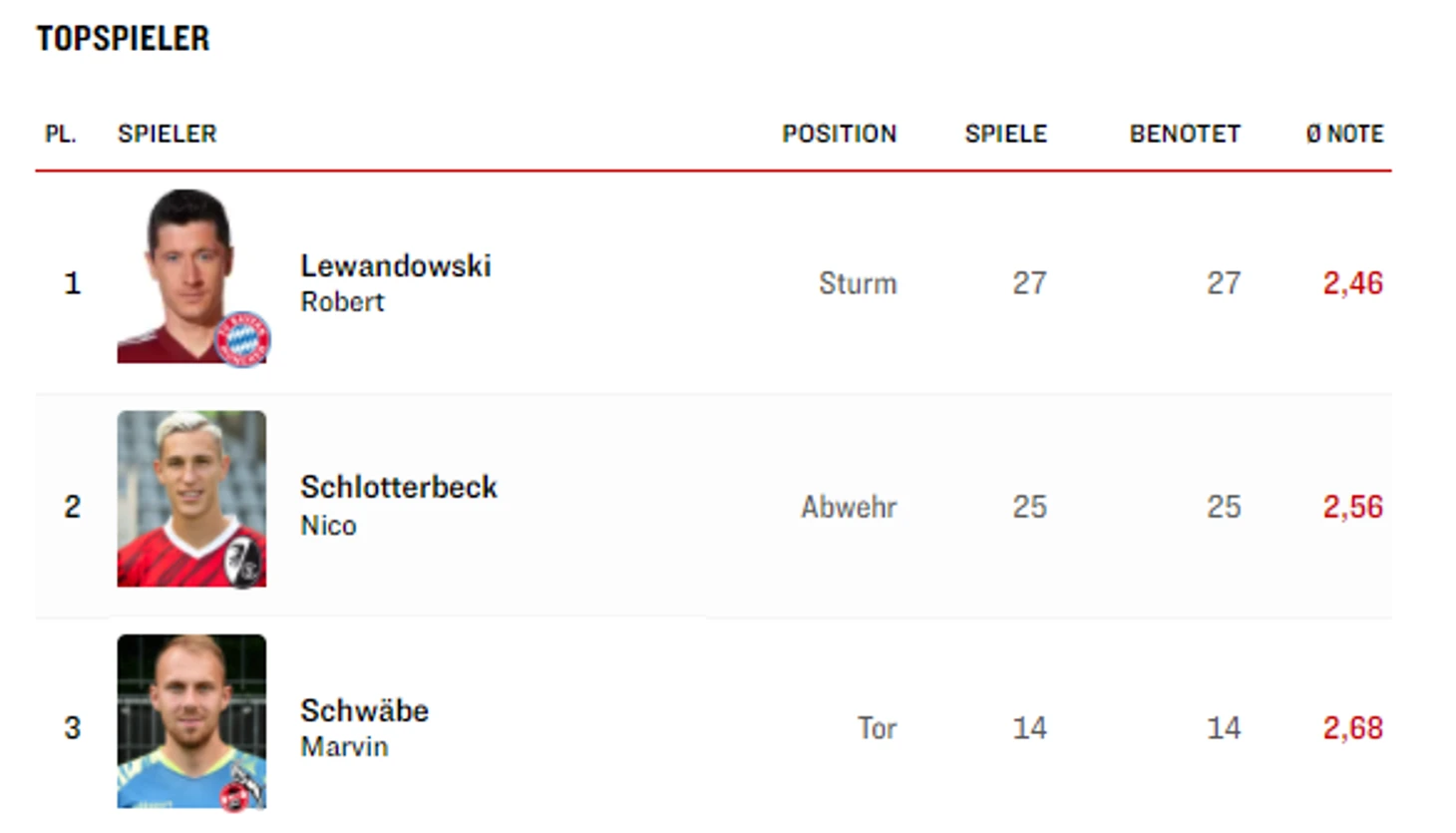The width and height of the screenshot is (1456, 833).
Task: Click the PL. column header
Action: 61,134
